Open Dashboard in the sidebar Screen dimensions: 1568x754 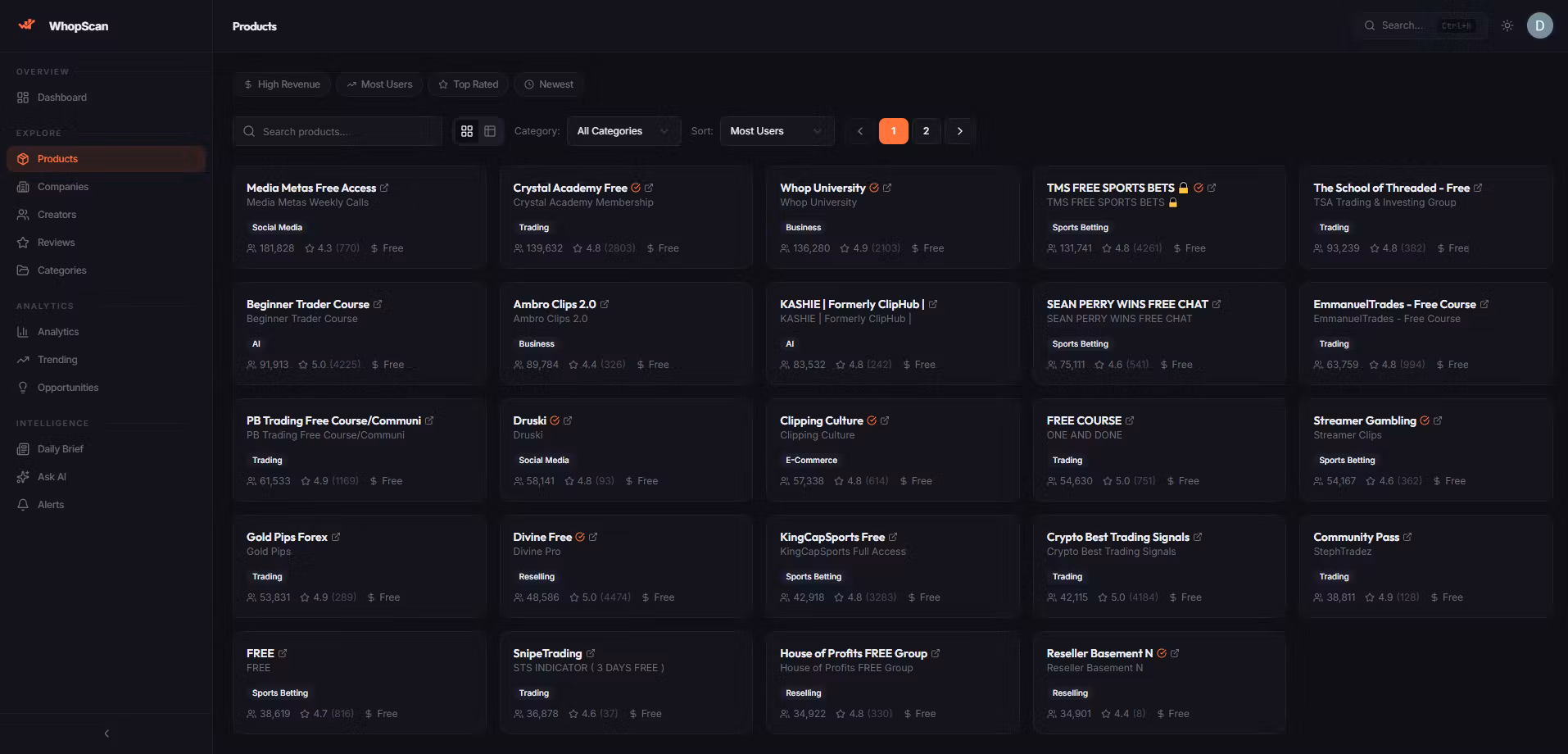coord(106,98)
